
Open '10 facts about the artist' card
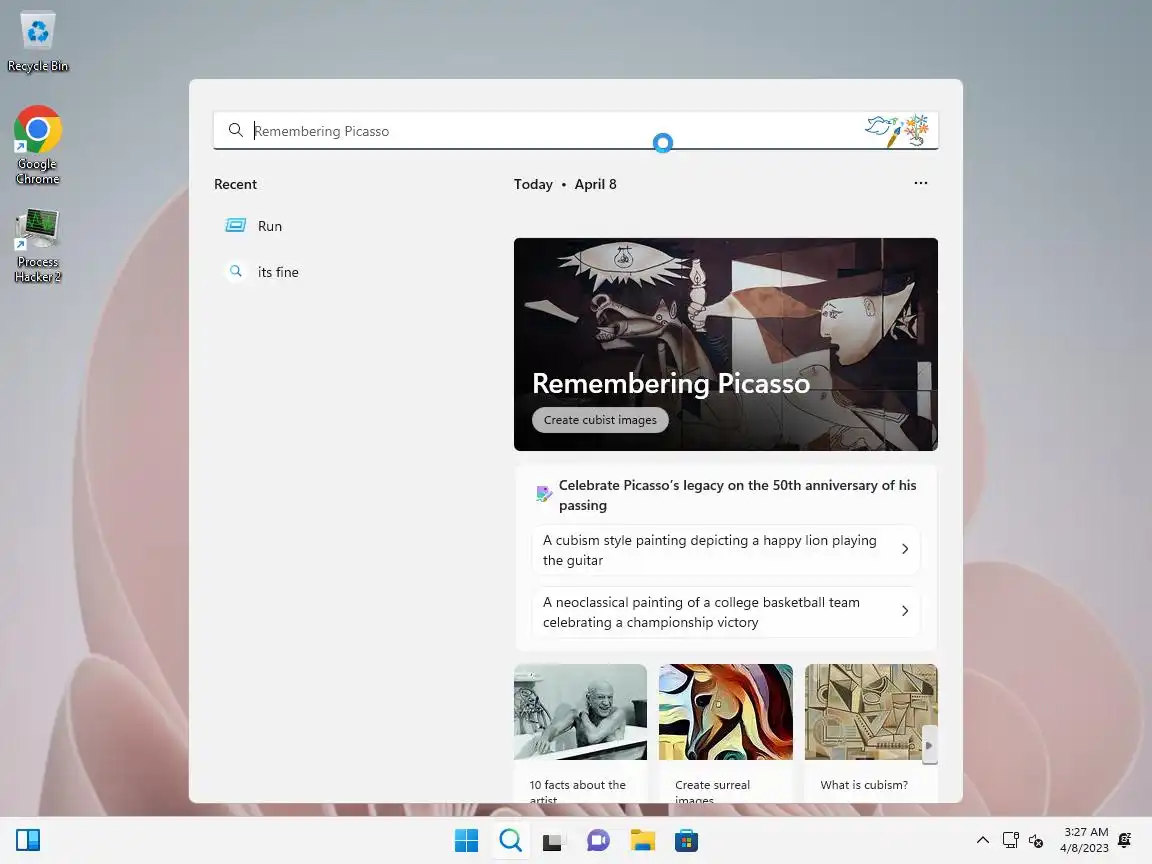580,733
